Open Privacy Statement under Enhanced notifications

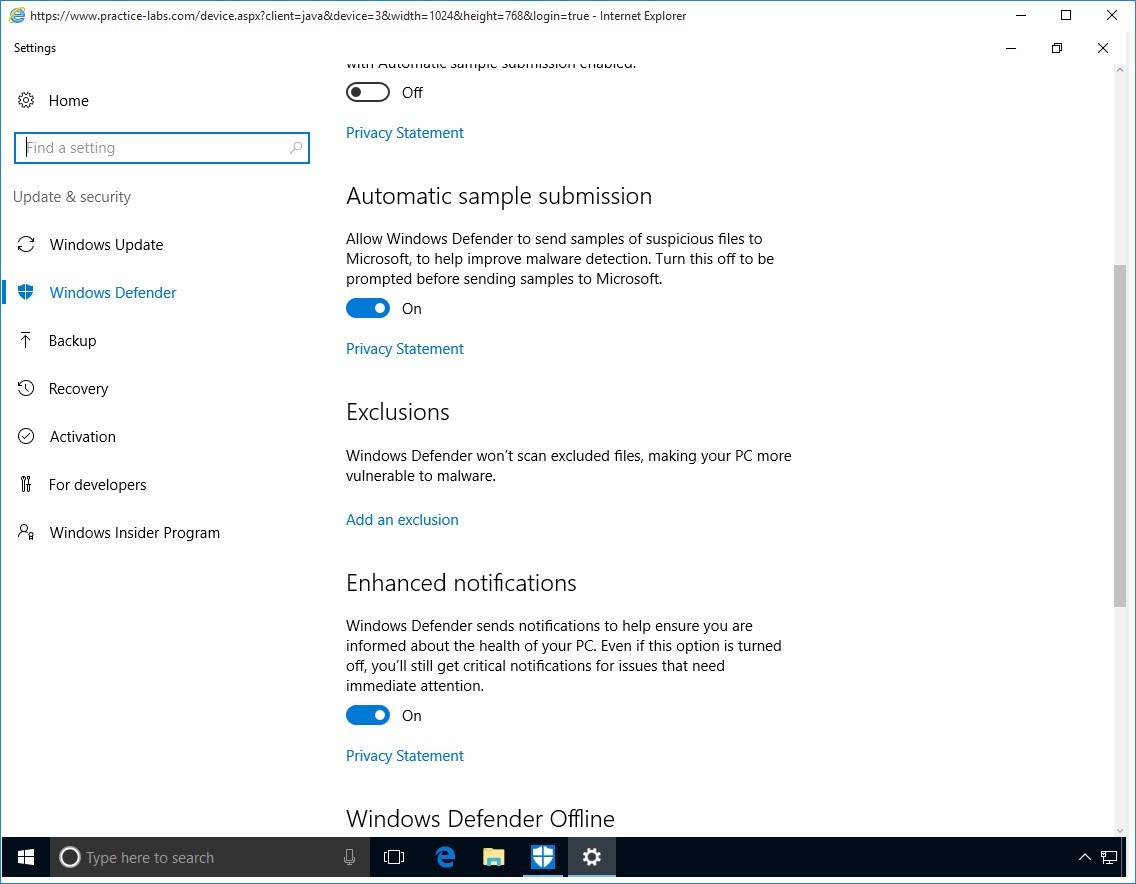404,756
